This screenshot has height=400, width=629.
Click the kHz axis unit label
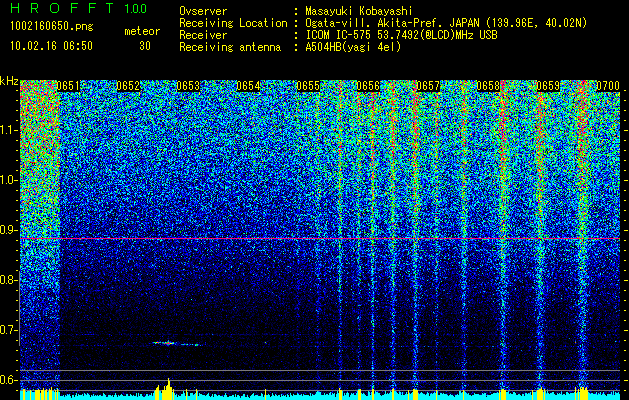click(9, 81)
